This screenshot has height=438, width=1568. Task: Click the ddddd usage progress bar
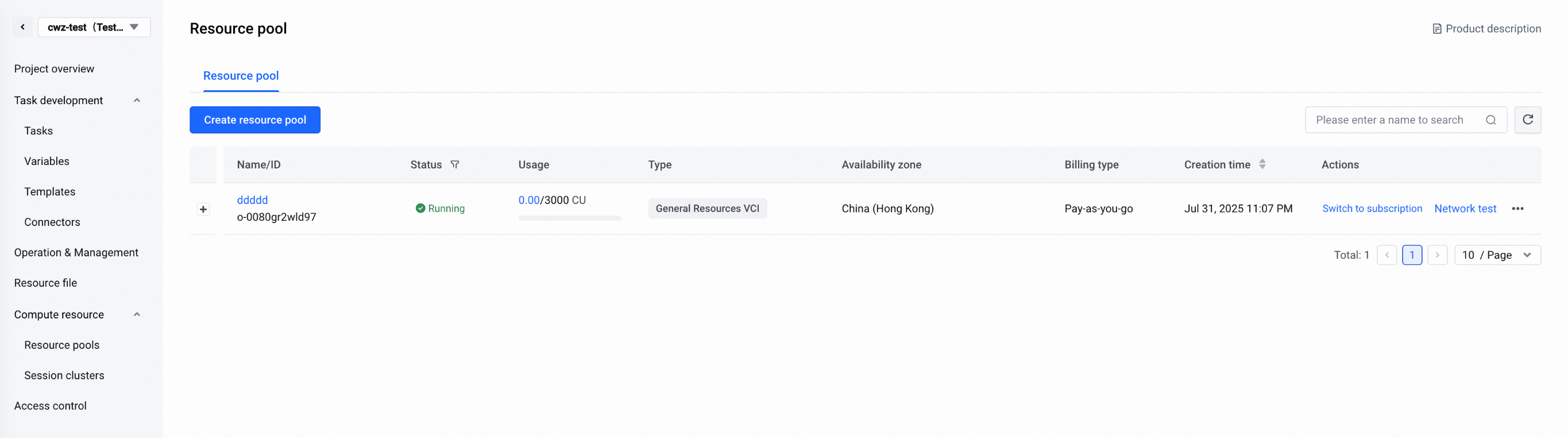(x=570, y=218)
